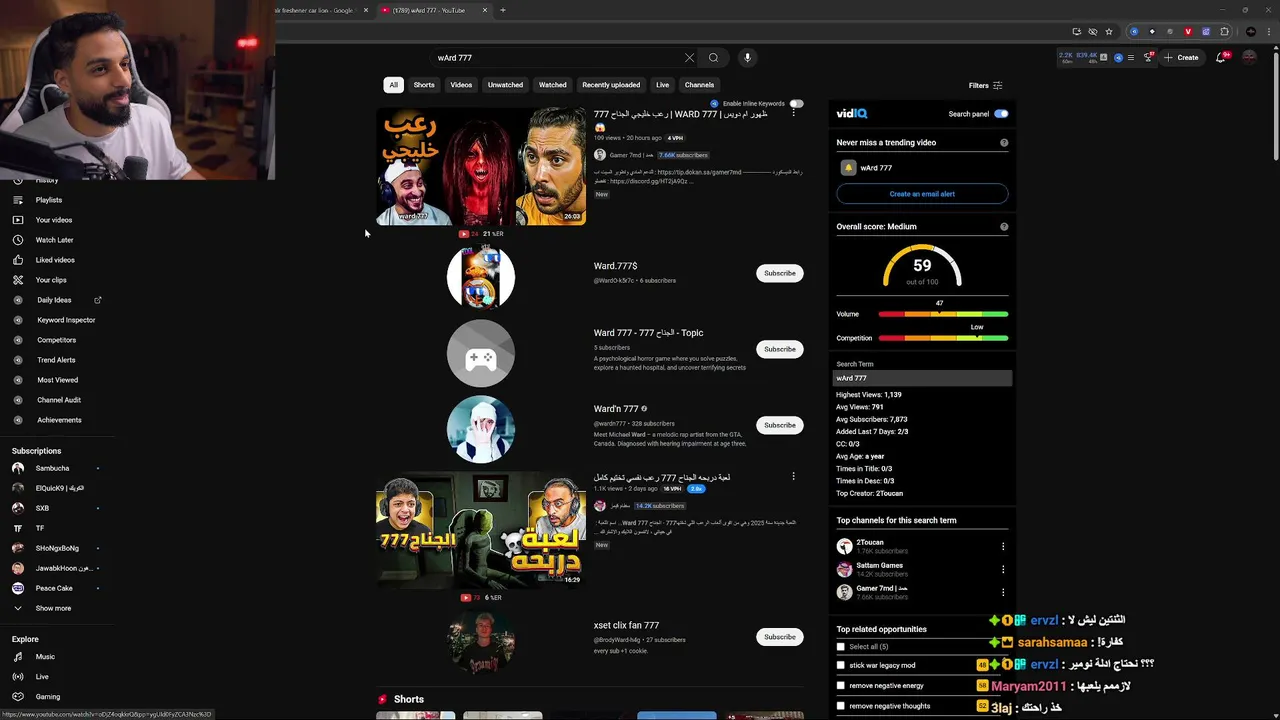Select the All filter chip
This screenshot has height=720, width=1280.
(393, 85)
